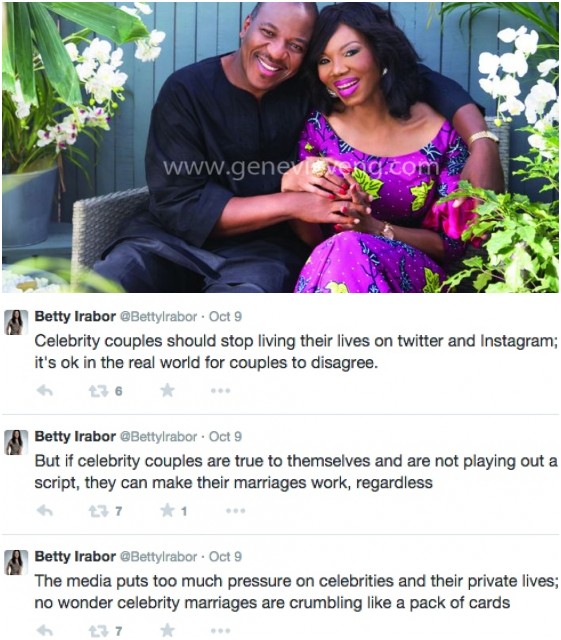Reply to the tweet about media pressure
The height and width of the screenshot is (640, 561).
click(x=45, y=631)
